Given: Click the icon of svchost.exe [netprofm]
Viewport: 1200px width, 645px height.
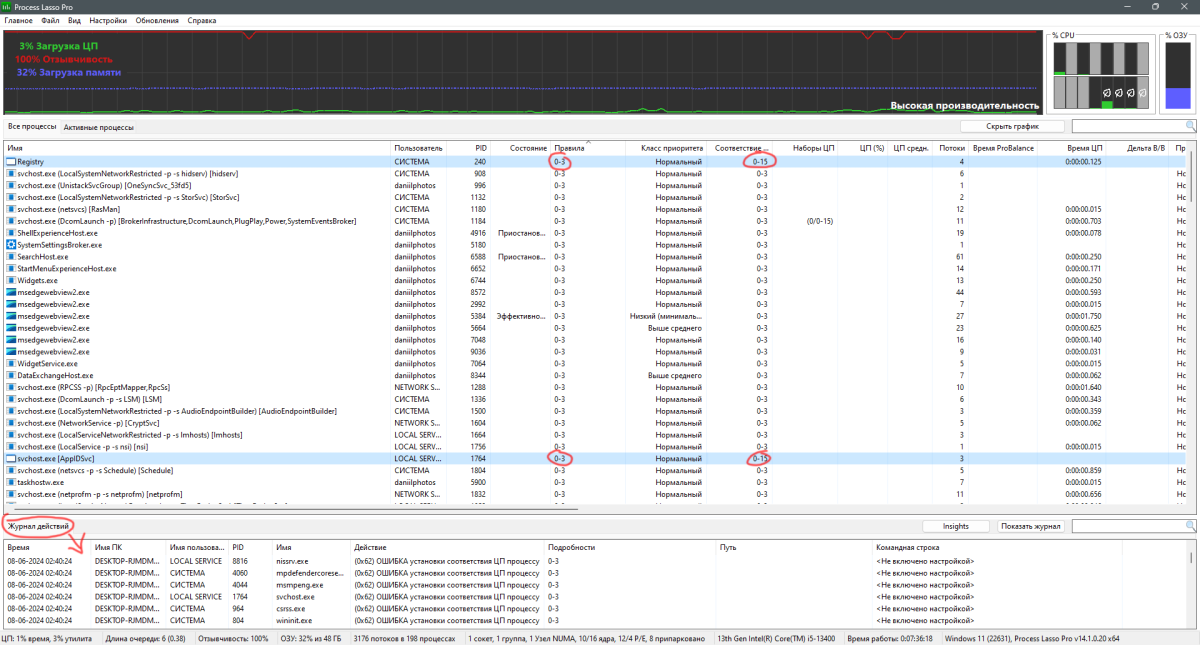Looking at the screenshot, I should coord(11,494).
